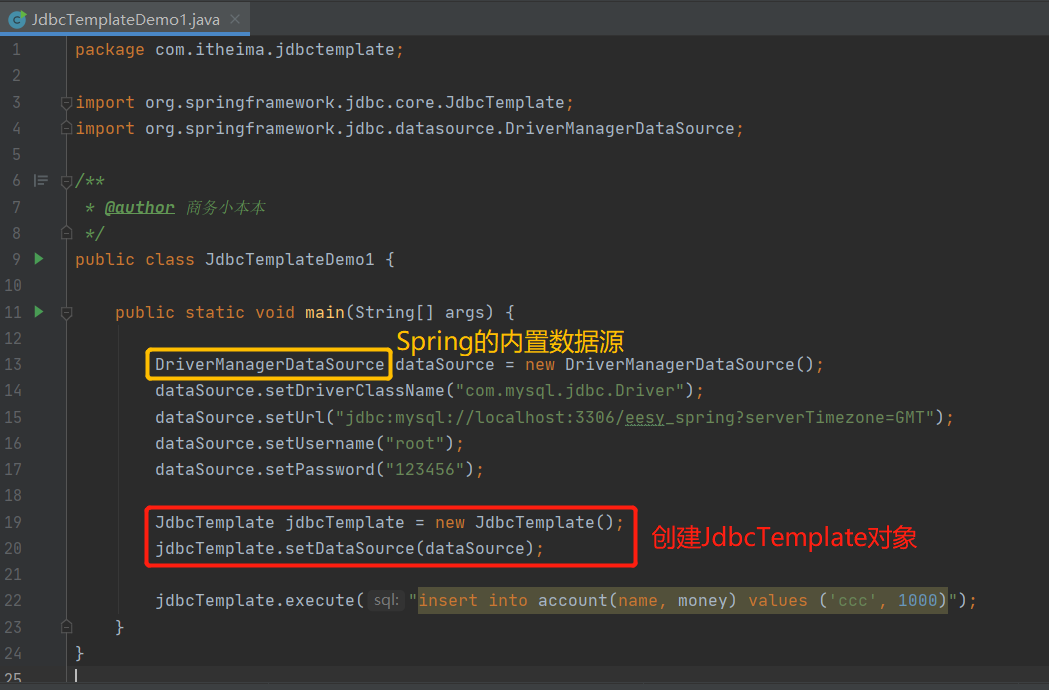The image size is (1049, 690).
Task: Click the DriverManagerDataSource import on line 4
Action: tap(409, 128)
